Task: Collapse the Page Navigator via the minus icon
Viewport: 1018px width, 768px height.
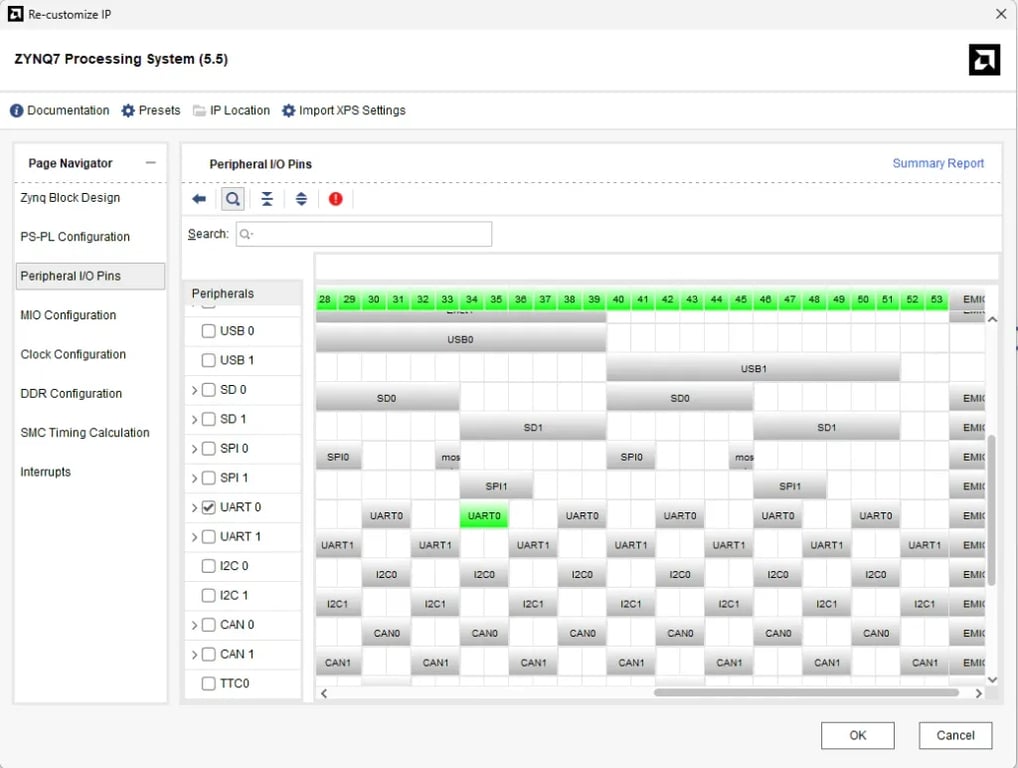Action: click(x=151, y=163)
